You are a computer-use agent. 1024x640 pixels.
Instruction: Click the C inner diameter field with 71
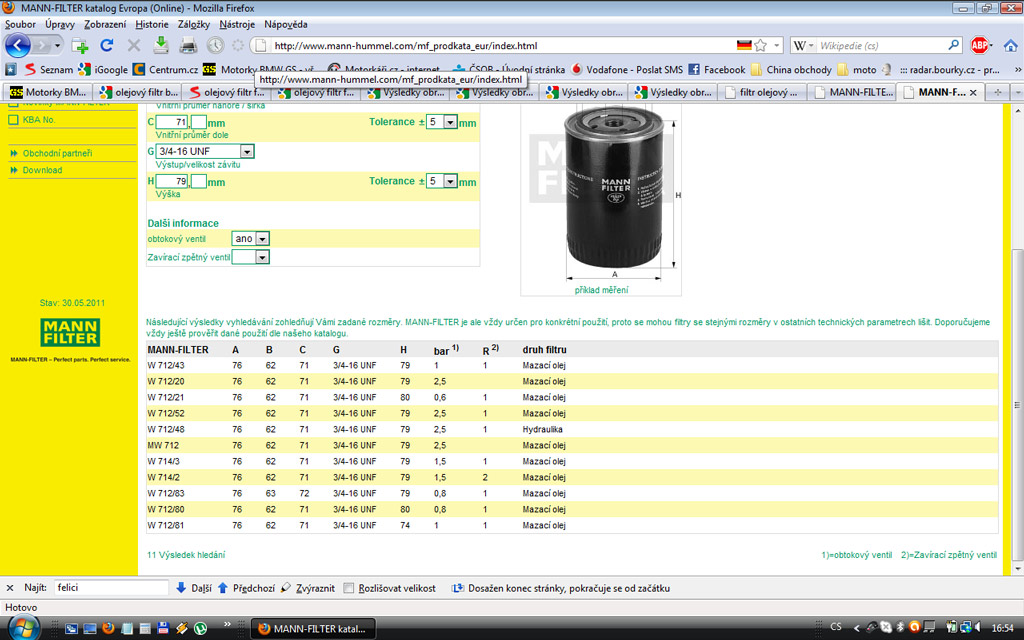[172, 122]
